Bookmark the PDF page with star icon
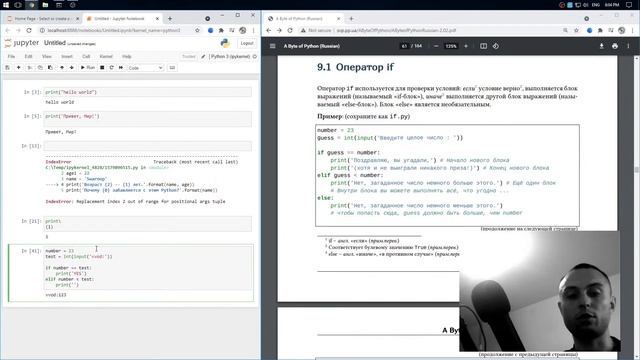Viewport: 640px width, 360px height. (576, 31)
